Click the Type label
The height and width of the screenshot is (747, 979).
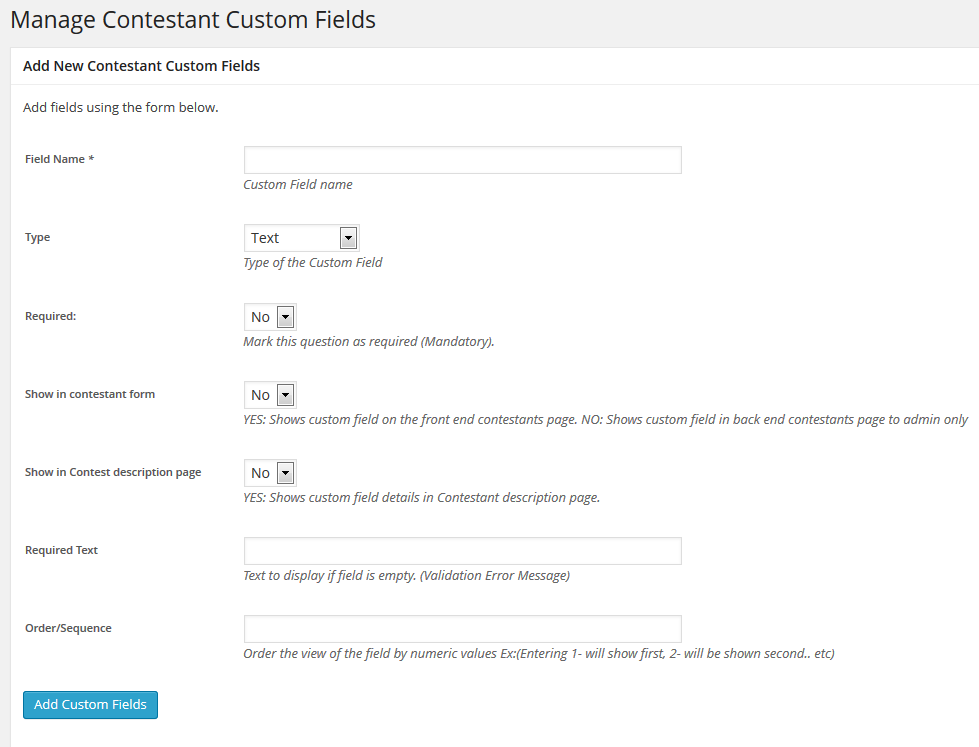pos(37,237)
